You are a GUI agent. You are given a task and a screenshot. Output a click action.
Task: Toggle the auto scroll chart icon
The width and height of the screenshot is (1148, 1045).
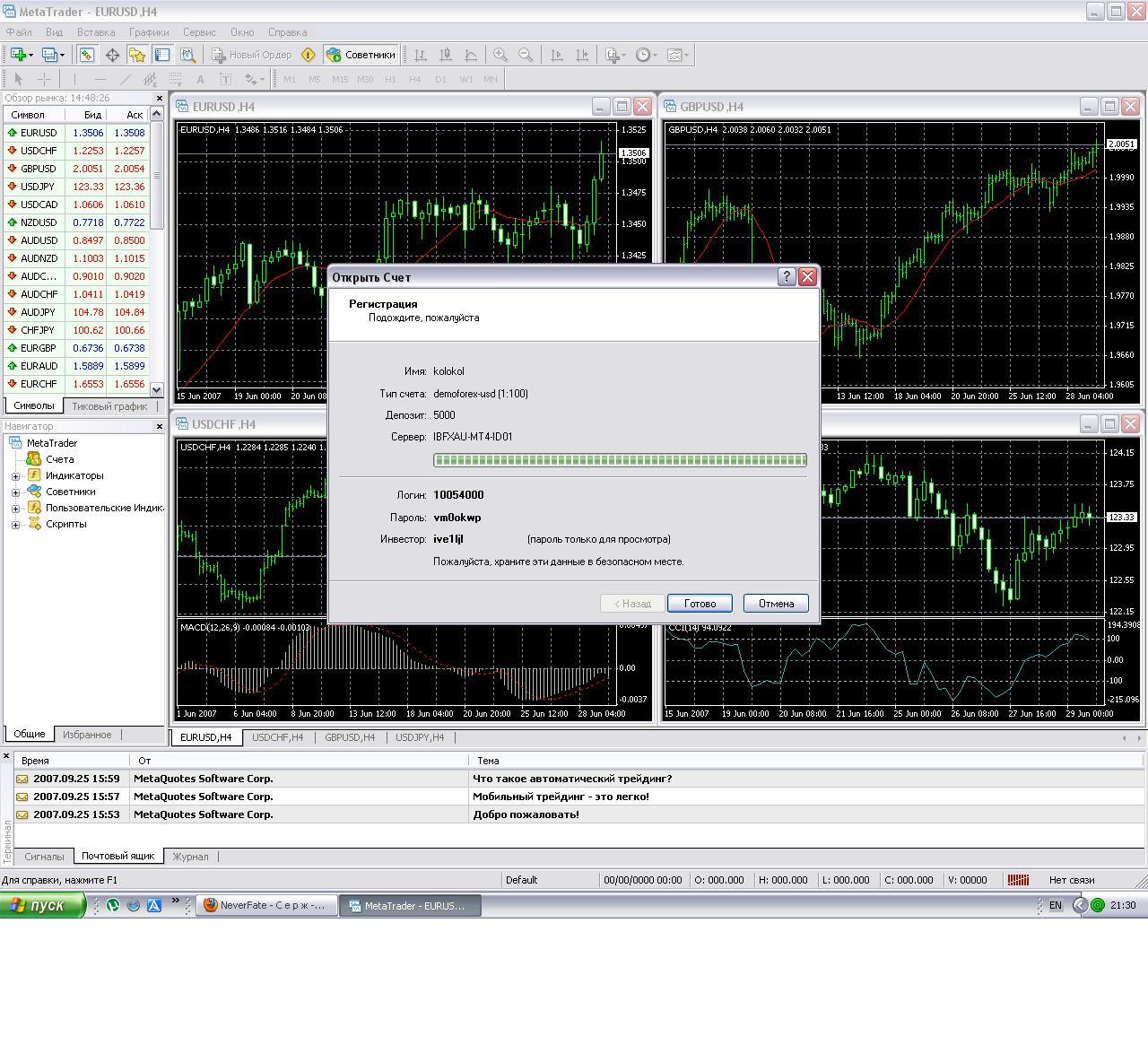(x=556, y=55)
